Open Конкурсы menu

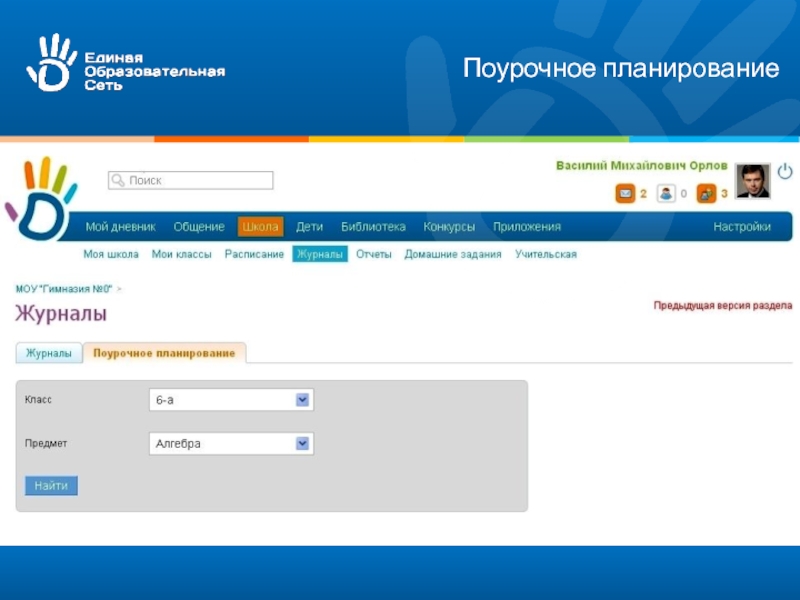coord(449,227)
